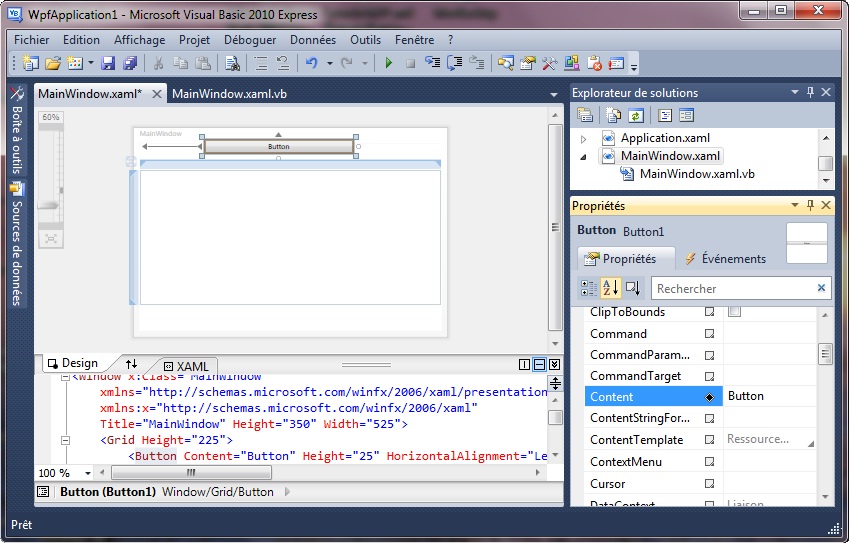Collapse the Grid element in the XAML editor
Screen dimensions: 849x543
coord(66,440)
